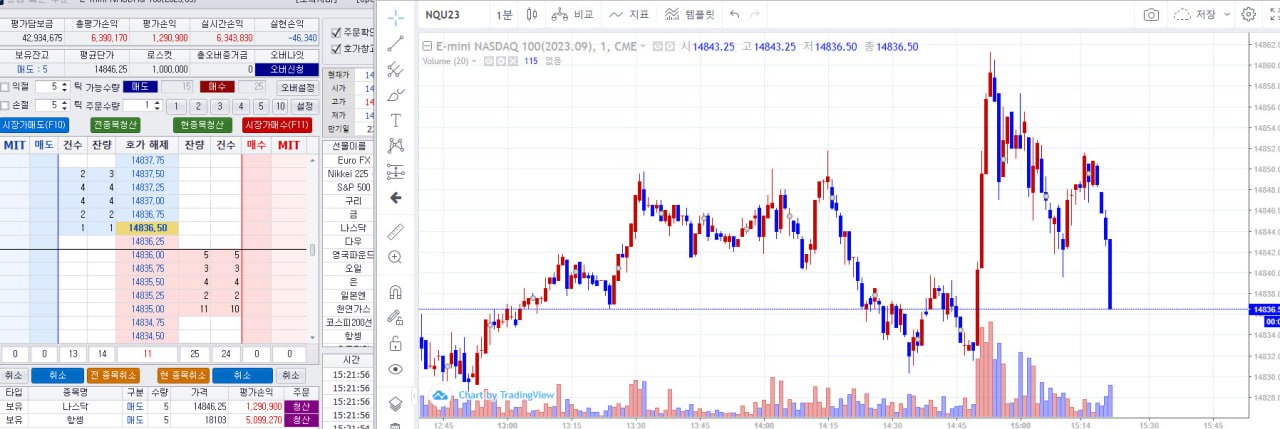Select the ruler measure tool
Screen dimensions: 1280x429
(396, 231)
